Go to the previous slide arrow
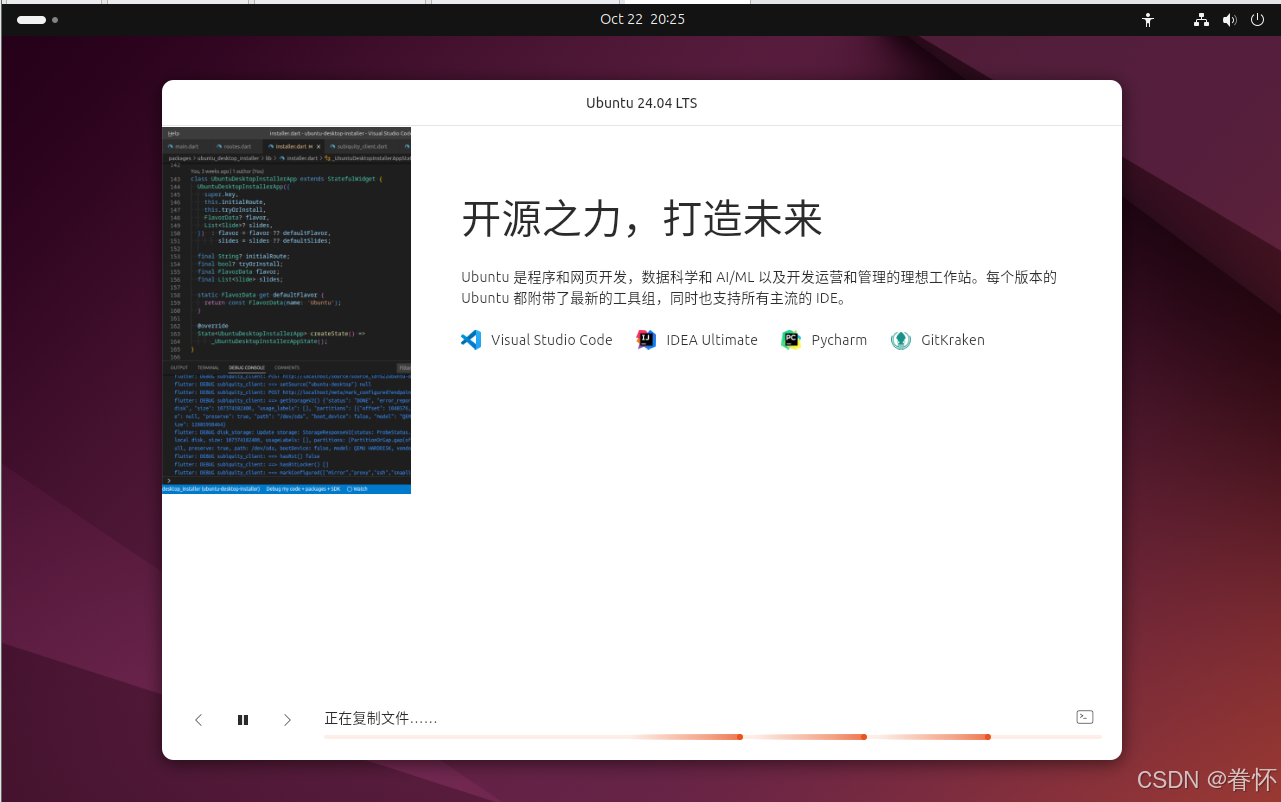 coord(199,720)
